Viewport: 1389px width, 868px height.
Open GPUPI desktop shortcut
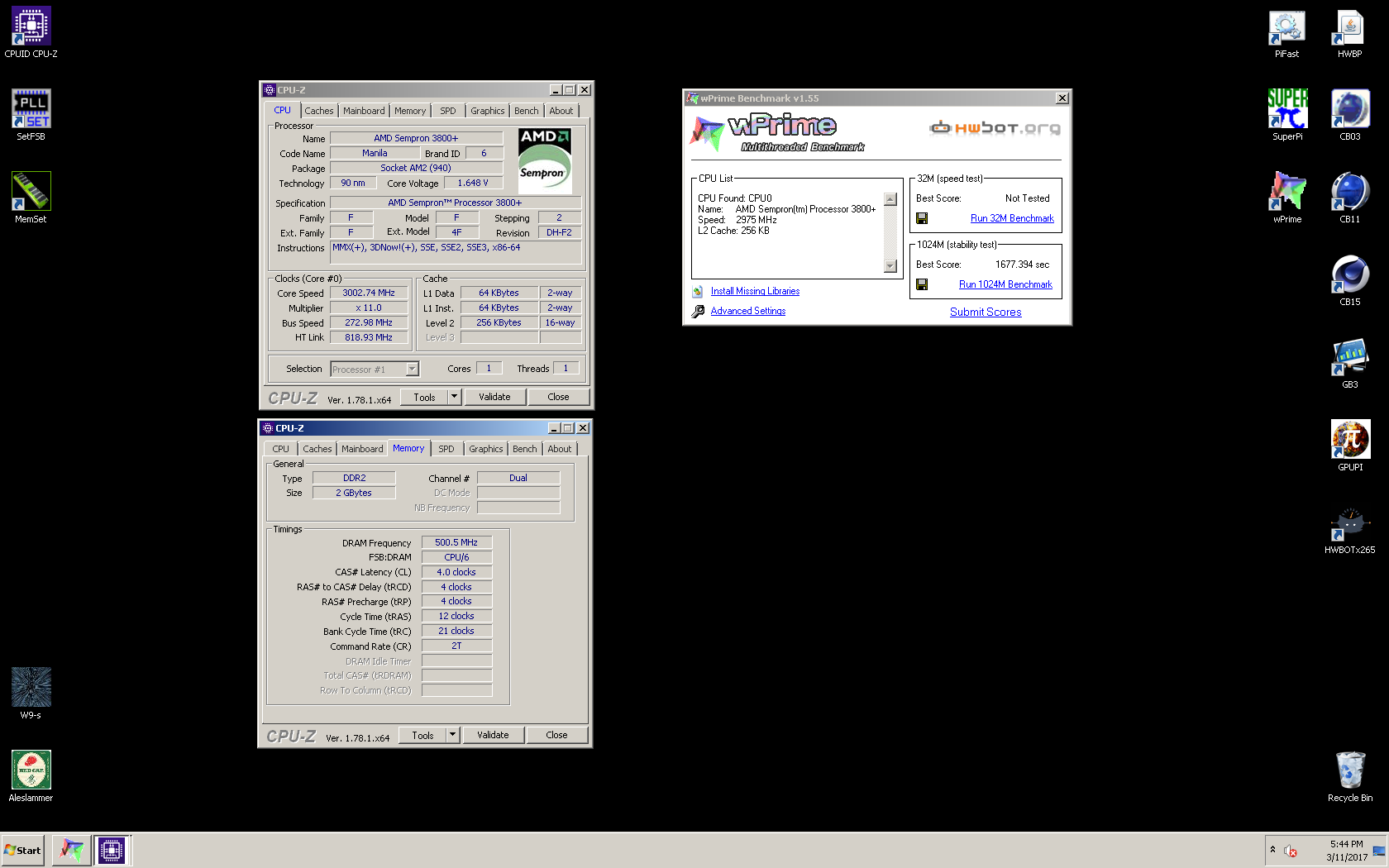click(1350, 446)
